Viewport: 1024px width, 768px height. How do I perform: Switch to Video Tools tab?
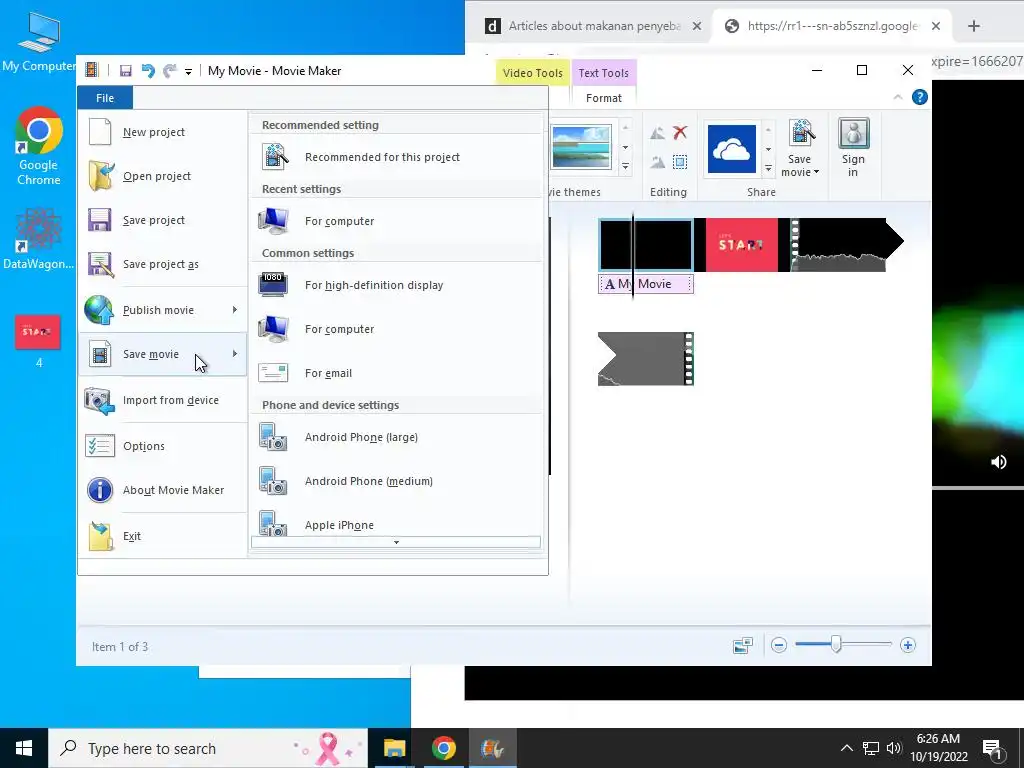(532, 72)
